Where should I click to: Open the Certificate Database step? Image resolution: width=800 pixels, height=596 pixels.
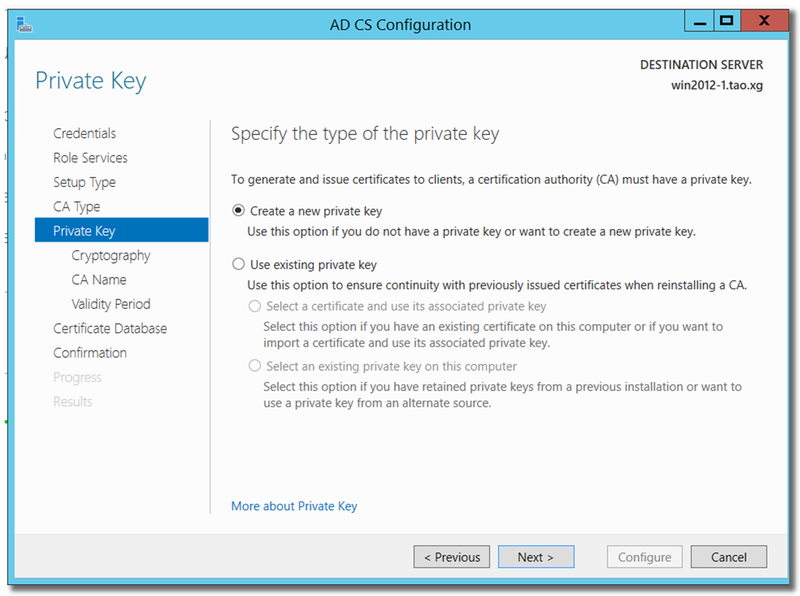110,329
